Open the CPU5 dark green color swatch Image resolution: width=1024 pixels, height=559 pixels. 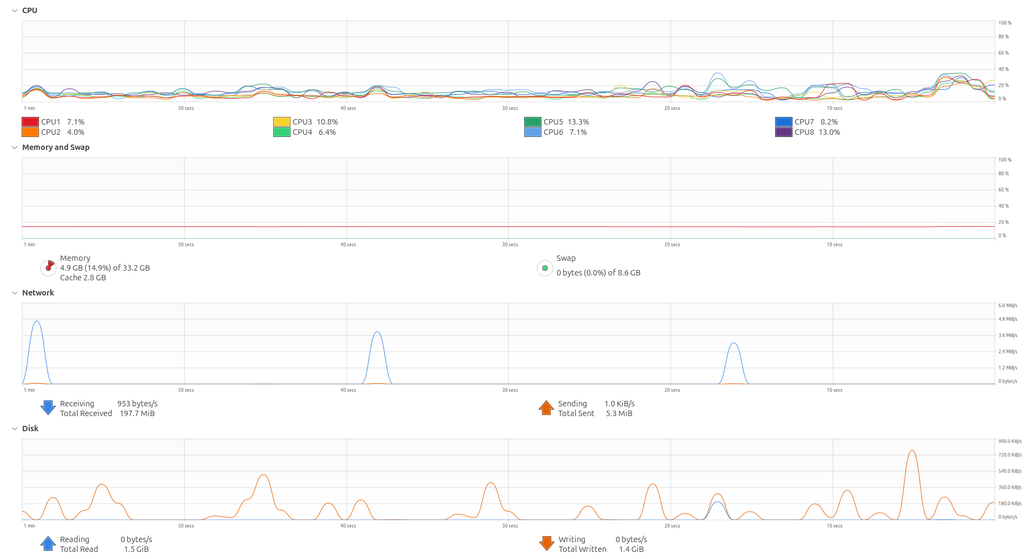click(533, 122)
